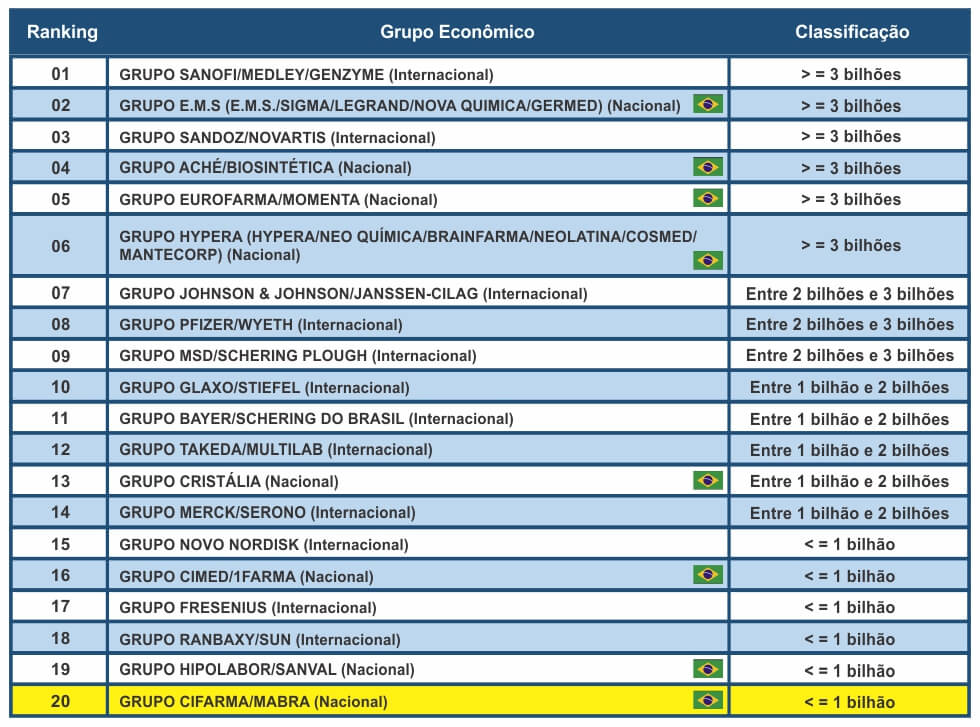This screenshot has width=980, height=727.
Task: Click ranking number 12
Action: pos(61,449)
